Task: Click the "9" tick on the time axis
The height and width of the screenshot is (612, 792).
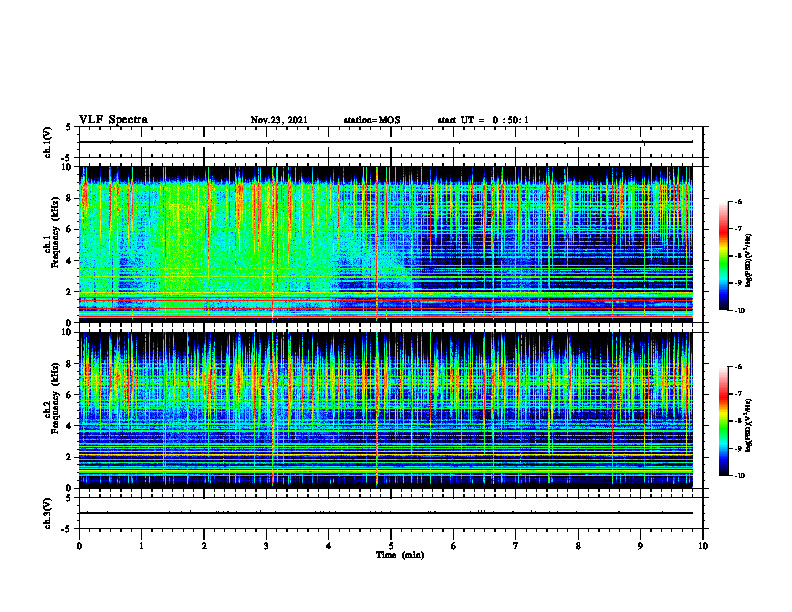Action: (640, 546)
